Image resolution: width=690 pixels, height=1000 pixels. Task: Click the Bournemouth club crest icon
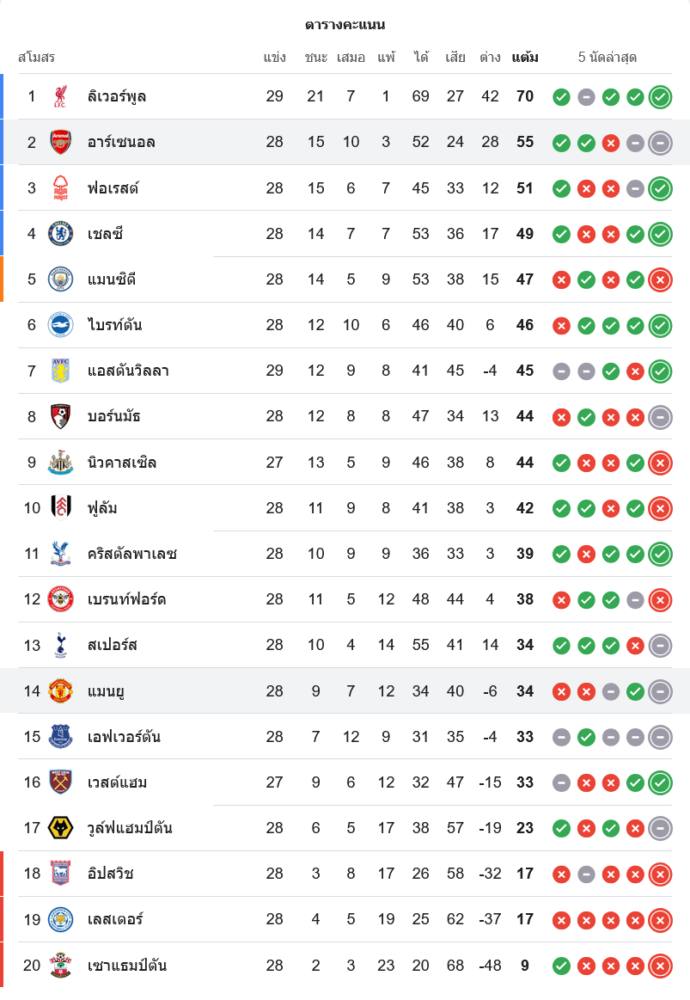point(61,417)
